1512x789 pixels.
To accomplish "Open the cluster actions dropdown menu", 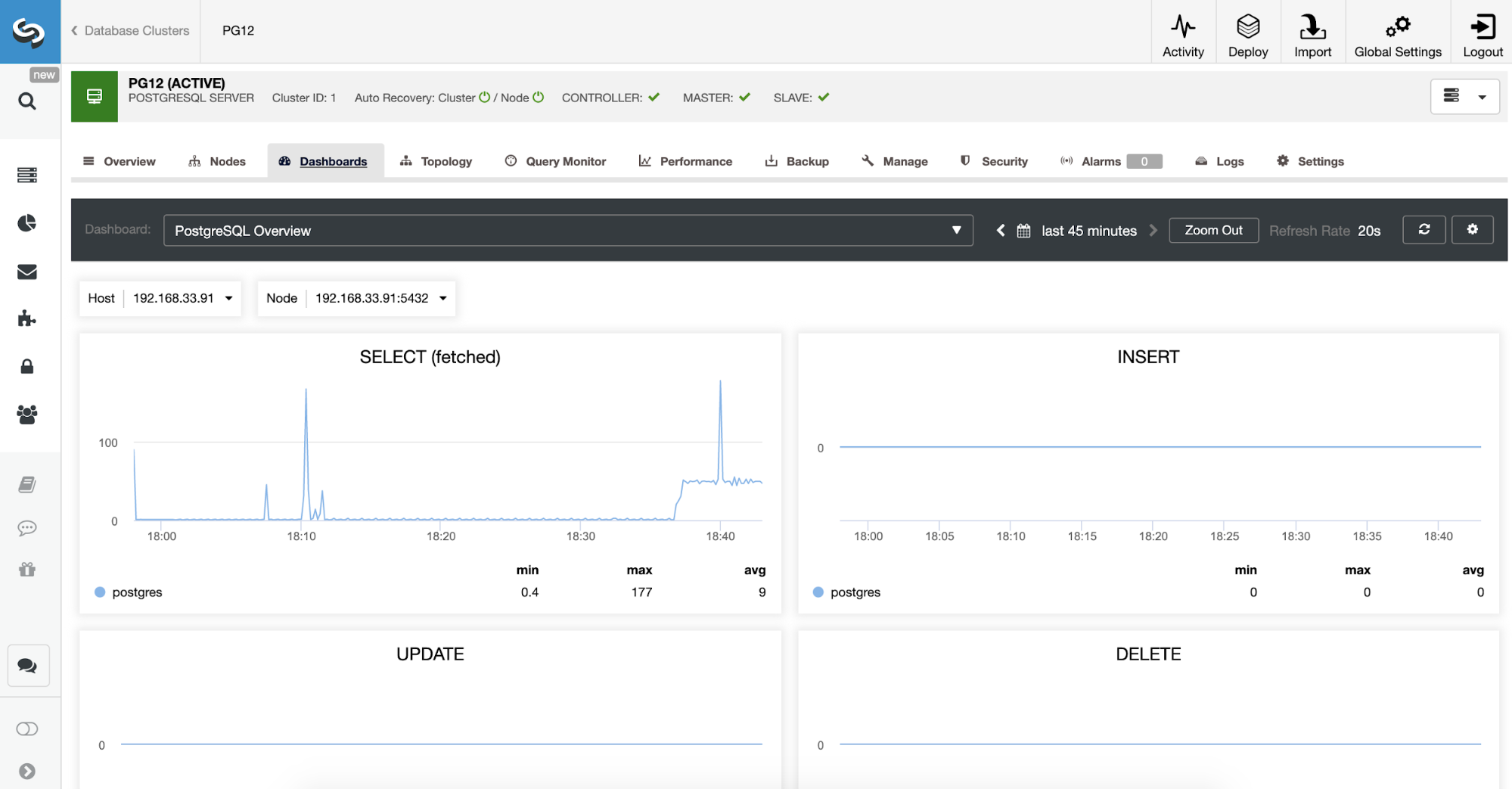I will tap(1464, 96).
